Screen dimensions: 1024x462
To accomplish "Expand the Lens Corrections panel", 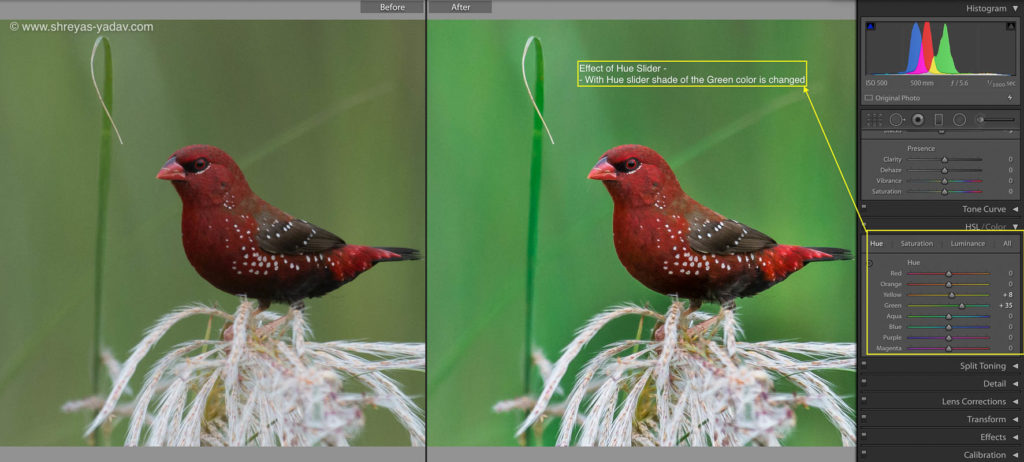I will click(x=1016, y=401).
